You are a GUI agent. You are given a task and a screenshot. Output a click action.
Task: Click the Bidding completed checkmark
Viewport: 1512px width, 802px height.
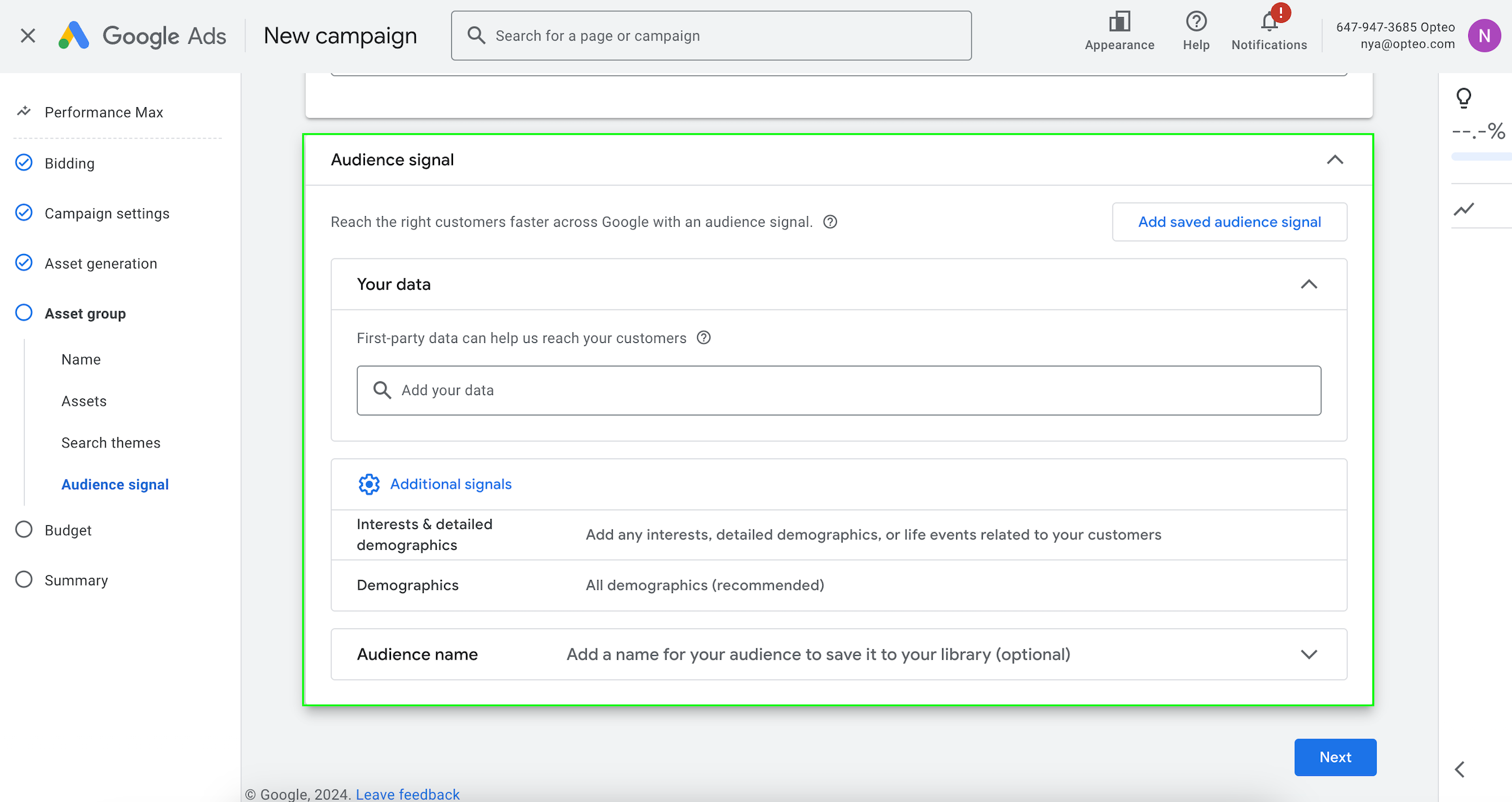(24, 163)
